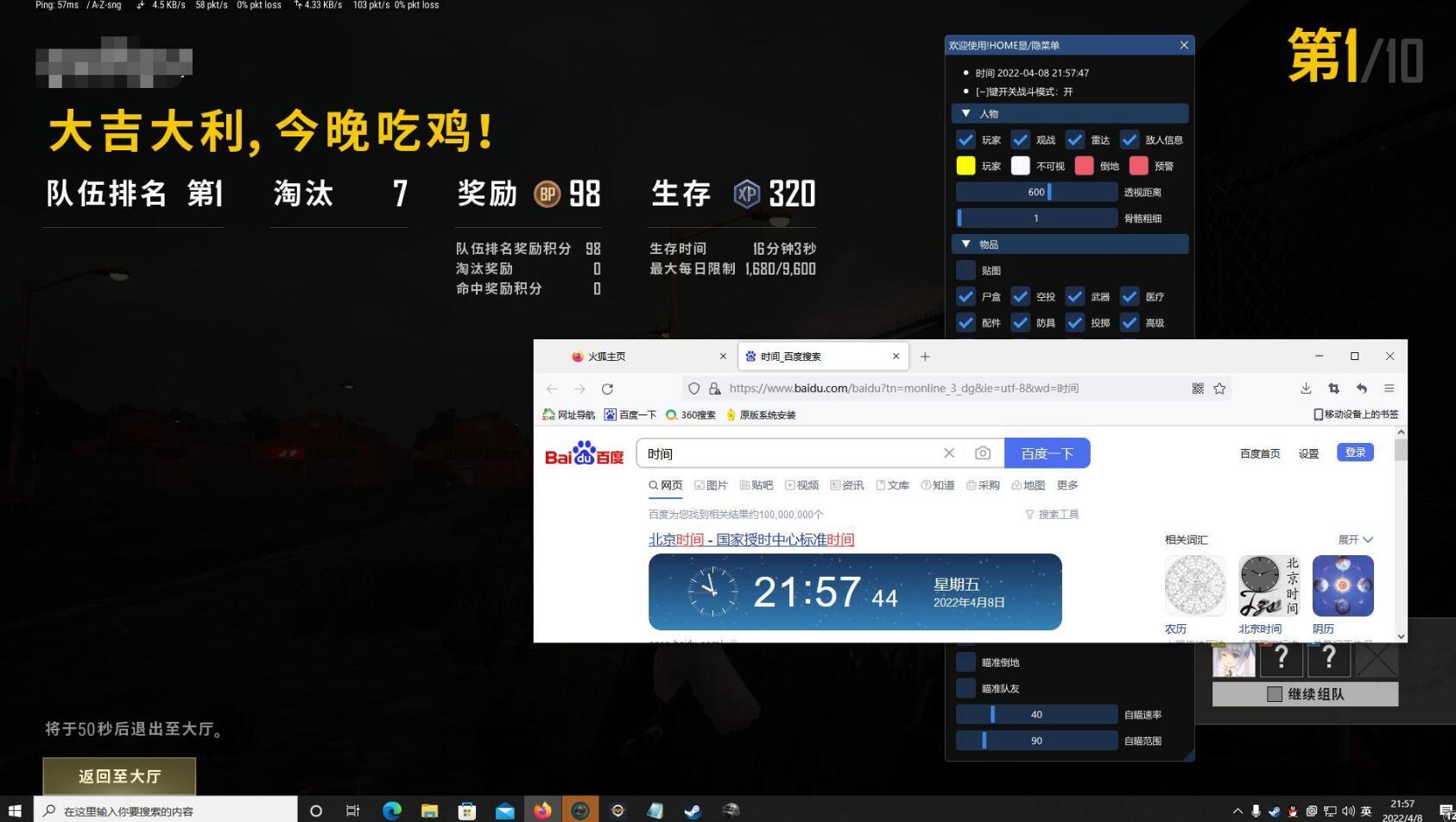
Task: Click the 百度一下 search button
Action: [x=1047, y=453]
